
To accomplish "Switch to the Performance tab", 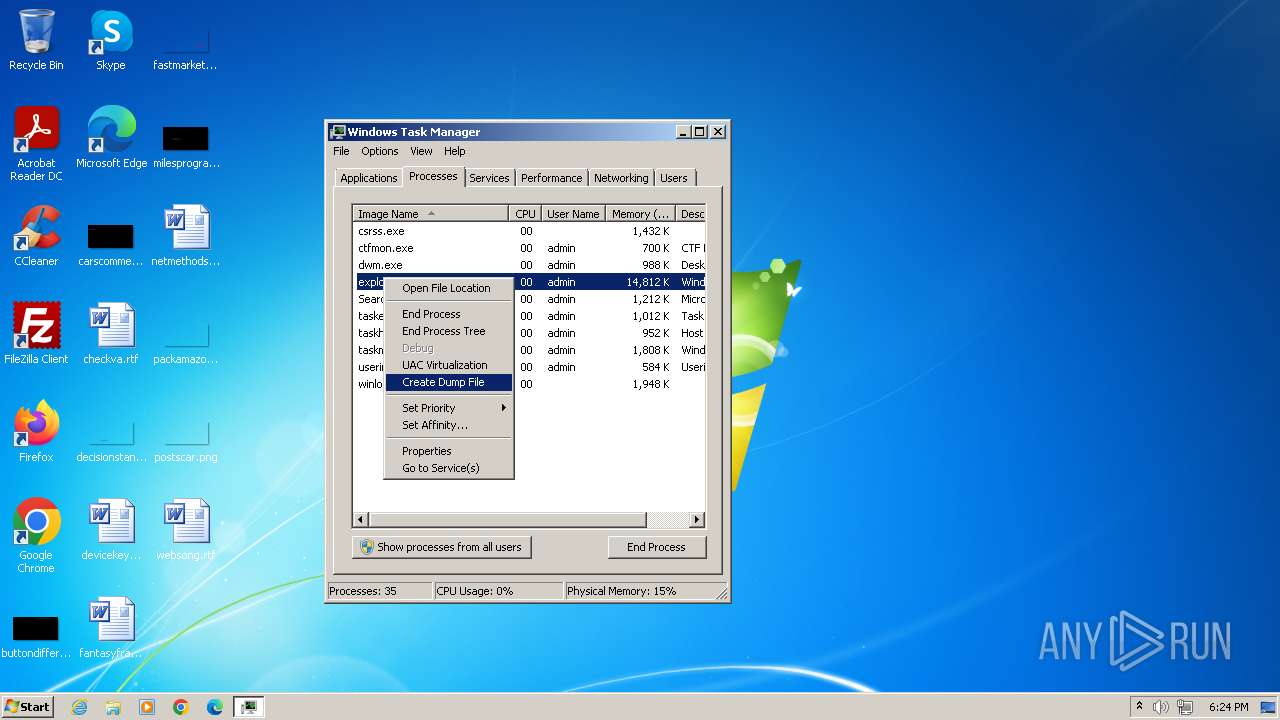I will (551, 178).
